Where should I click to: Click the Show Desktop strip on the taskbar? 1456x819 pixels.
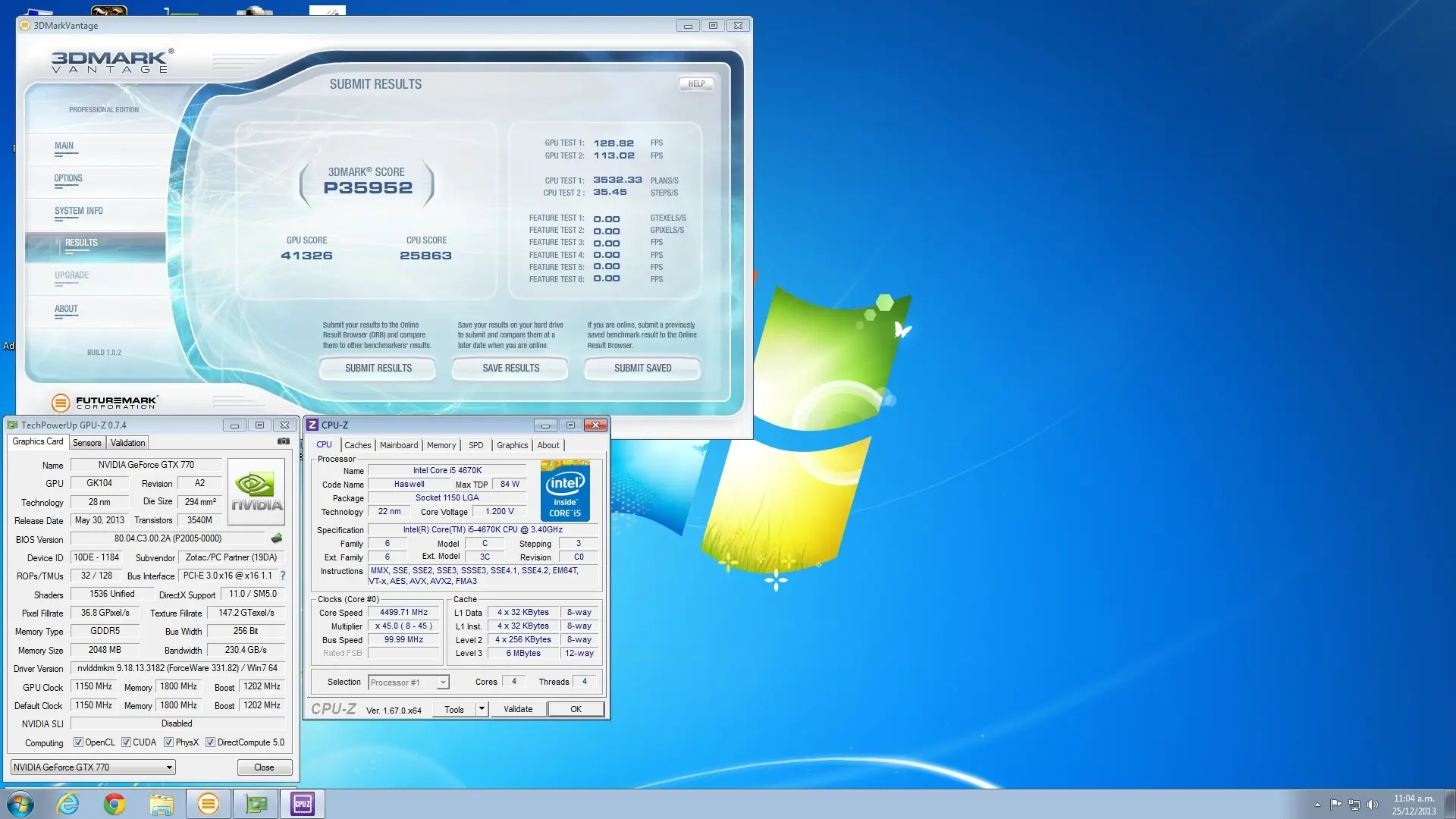tap(1451, 804)
